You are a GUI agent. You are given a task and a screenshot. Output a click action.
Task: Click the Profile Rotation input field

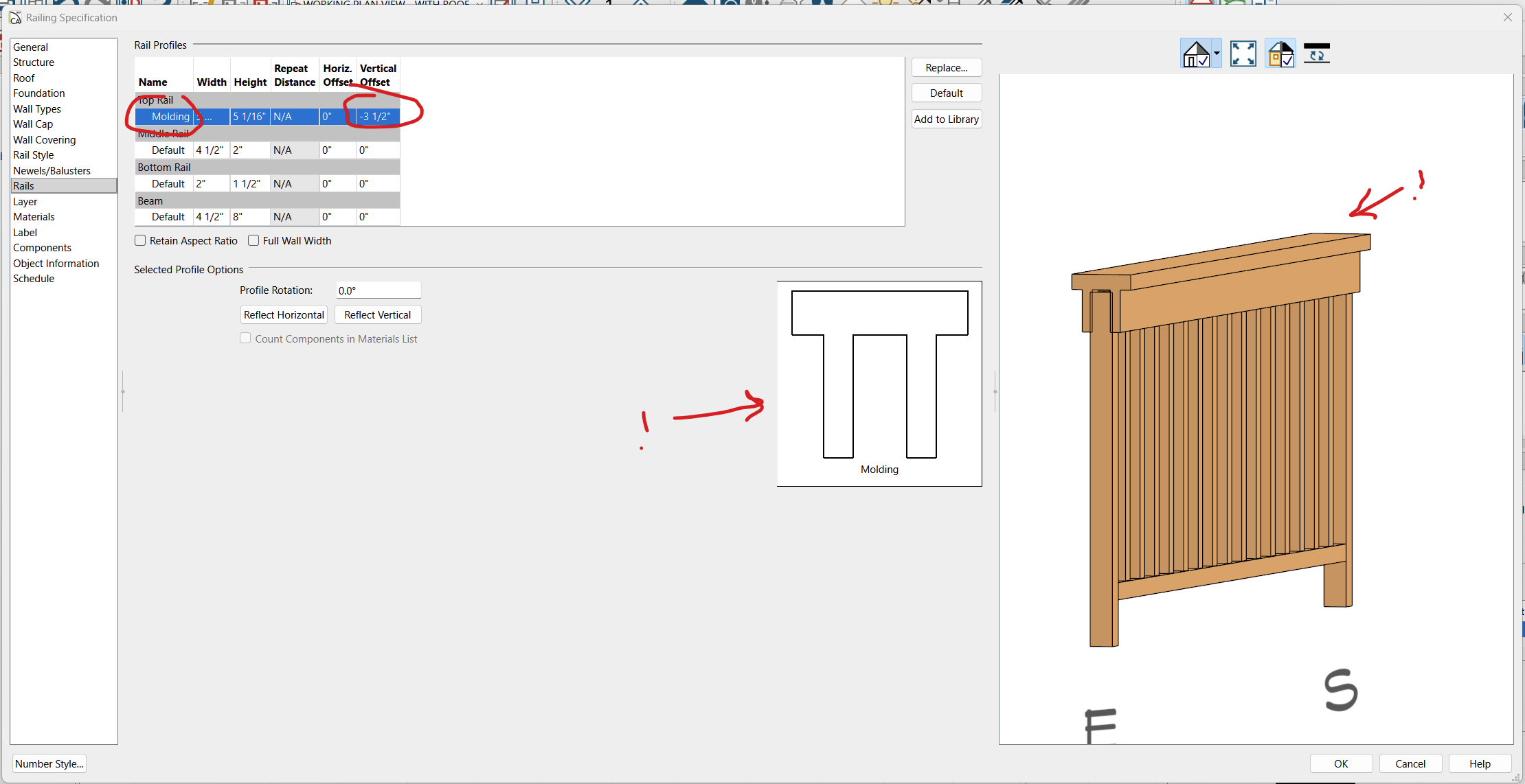pos(378,290)
